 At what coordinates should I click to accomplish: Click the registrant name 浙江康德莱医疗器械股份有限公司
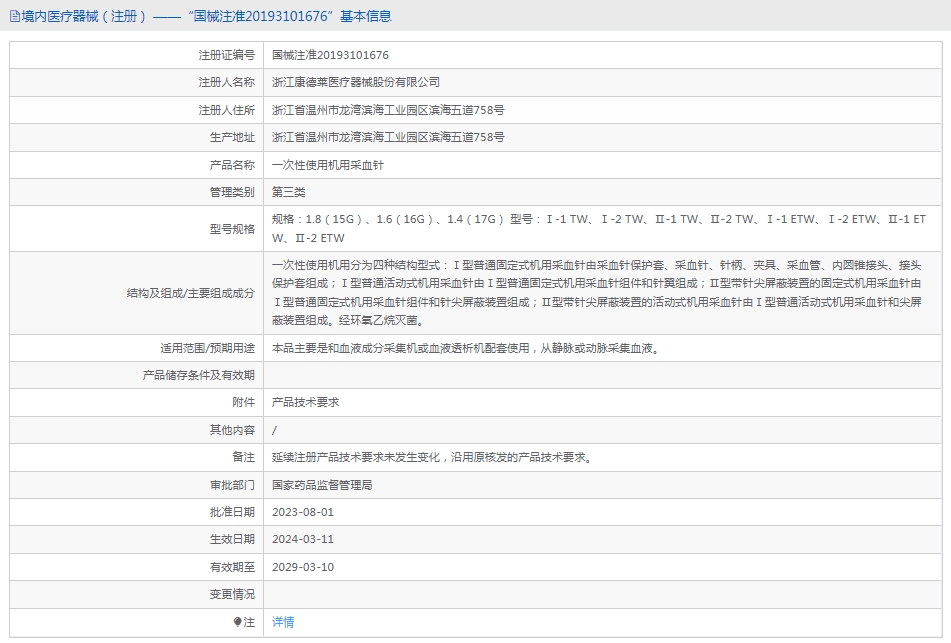point(356,82)
